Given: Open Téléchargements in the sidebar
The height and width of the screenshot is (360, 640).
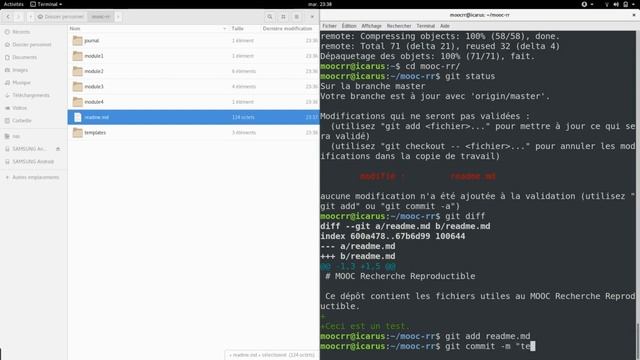Looking at the screenshot, I should click(31, 95).
